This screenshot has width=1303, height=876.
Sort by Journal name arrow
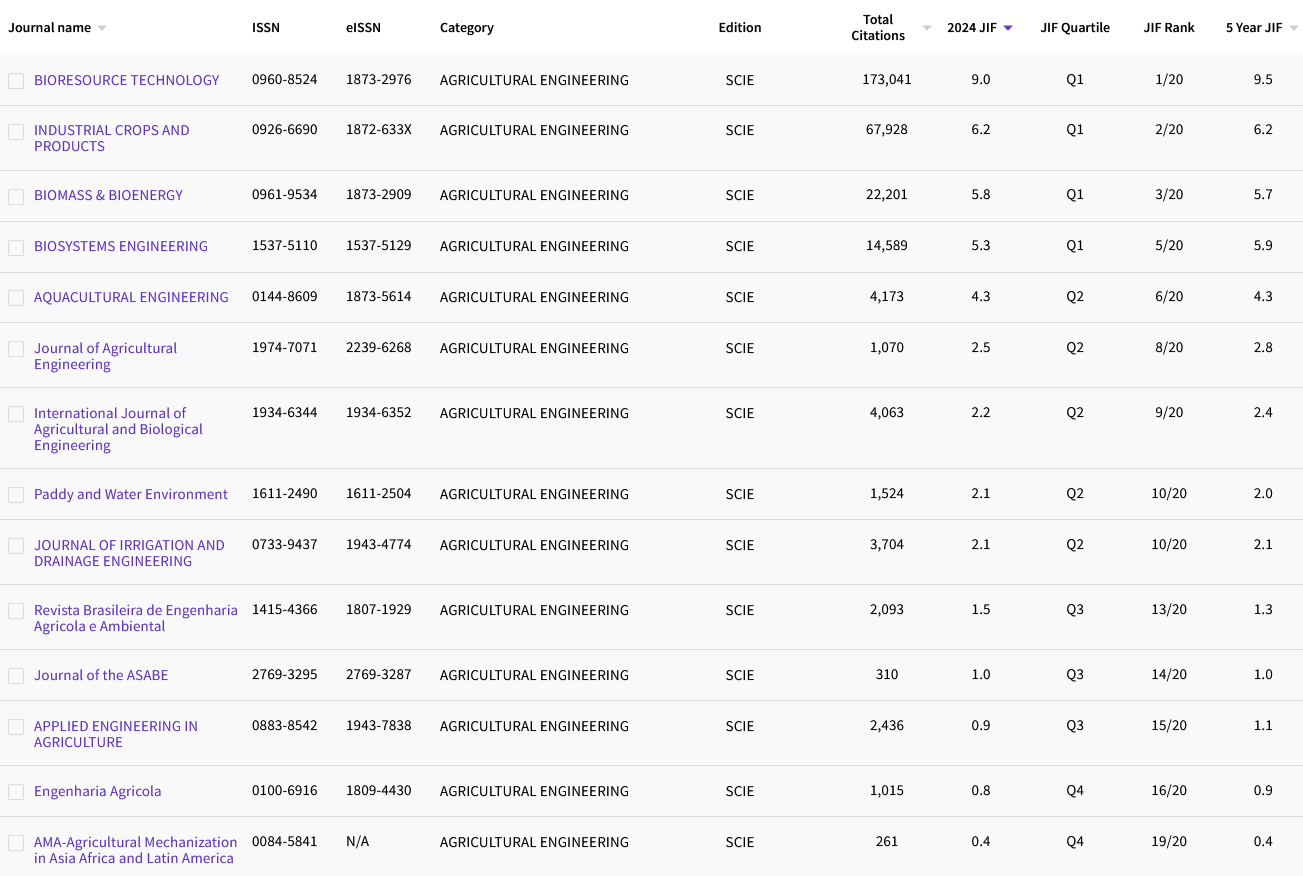(101, 28)
